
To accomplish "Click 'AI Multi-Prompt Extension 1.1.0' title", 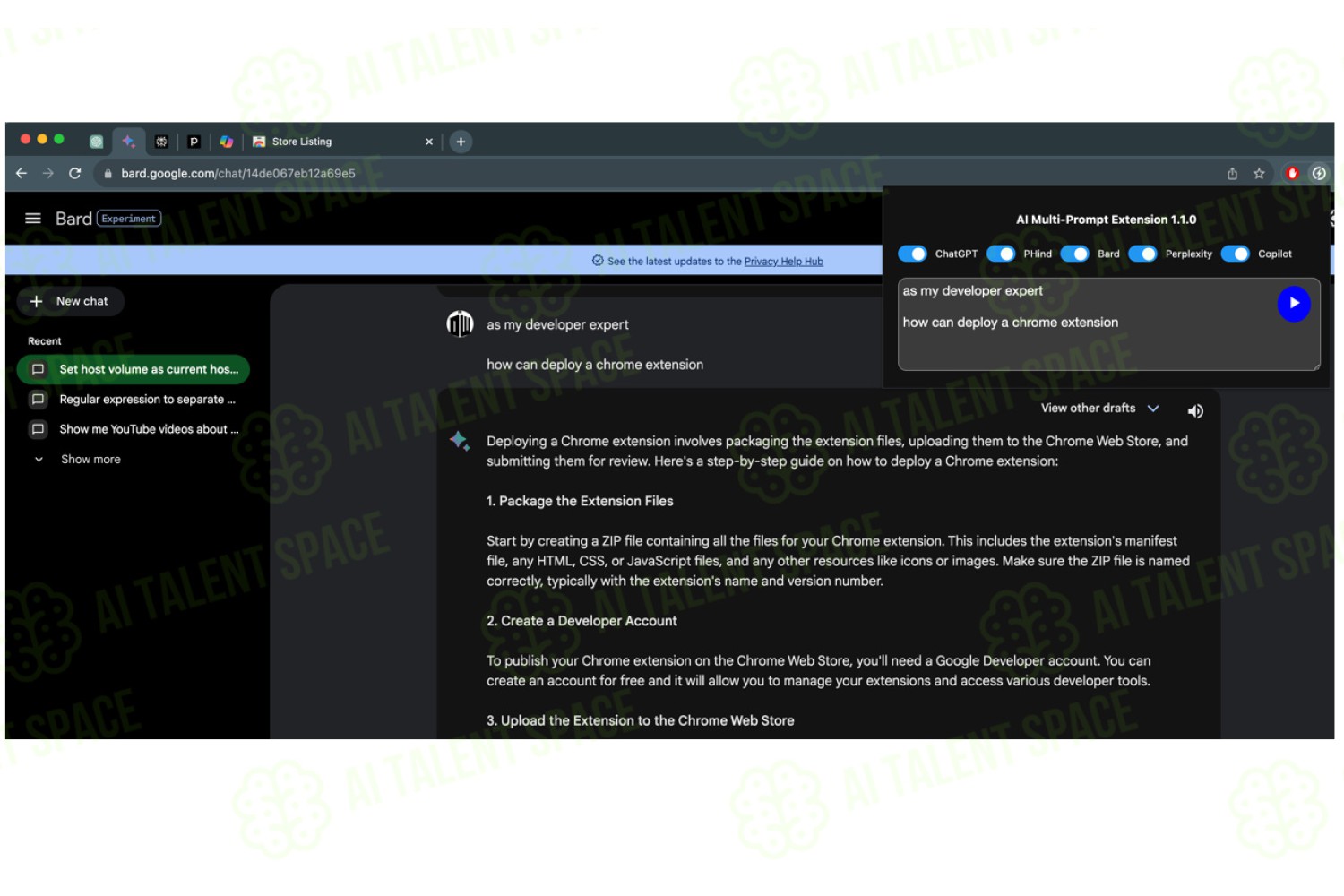I will (x=1106, y=220).
